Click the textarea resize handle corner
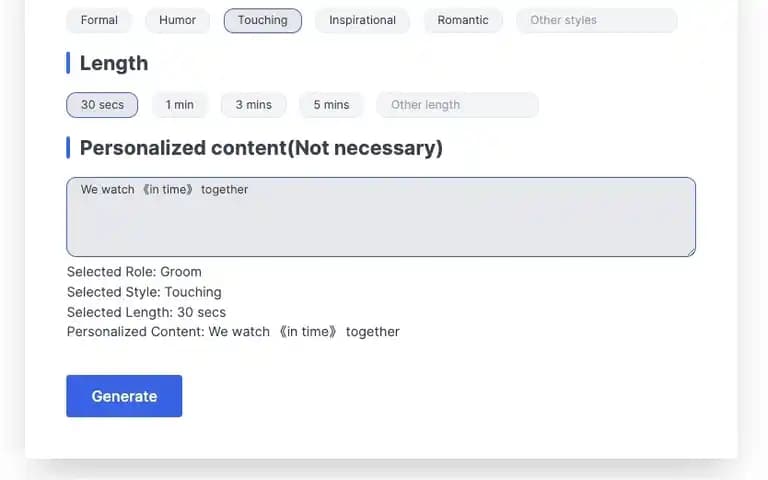The height and width of the screenshot is (480, 768). pyautogui.click(x=692, y=252)
